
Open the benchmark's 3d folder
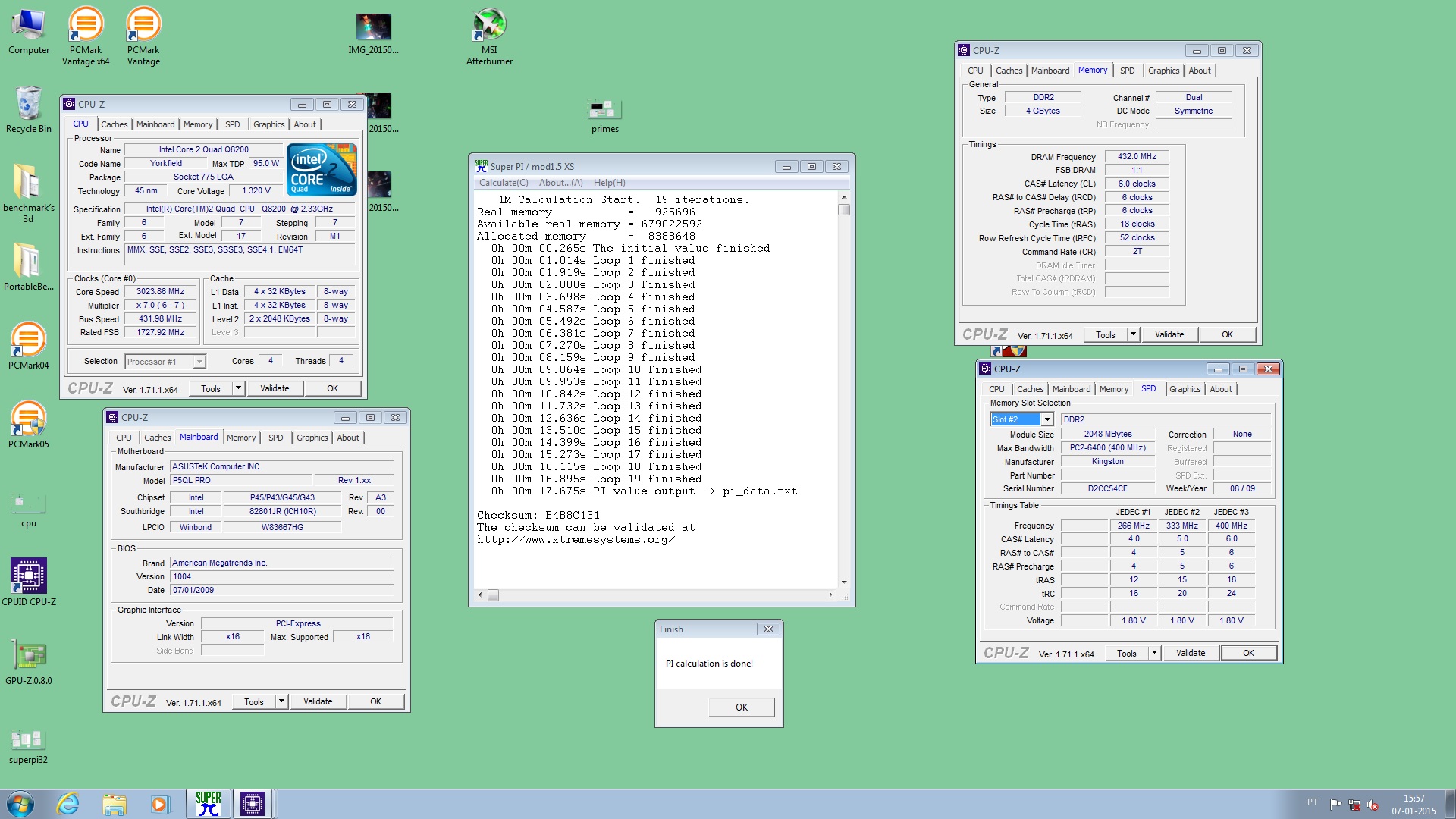29,193
